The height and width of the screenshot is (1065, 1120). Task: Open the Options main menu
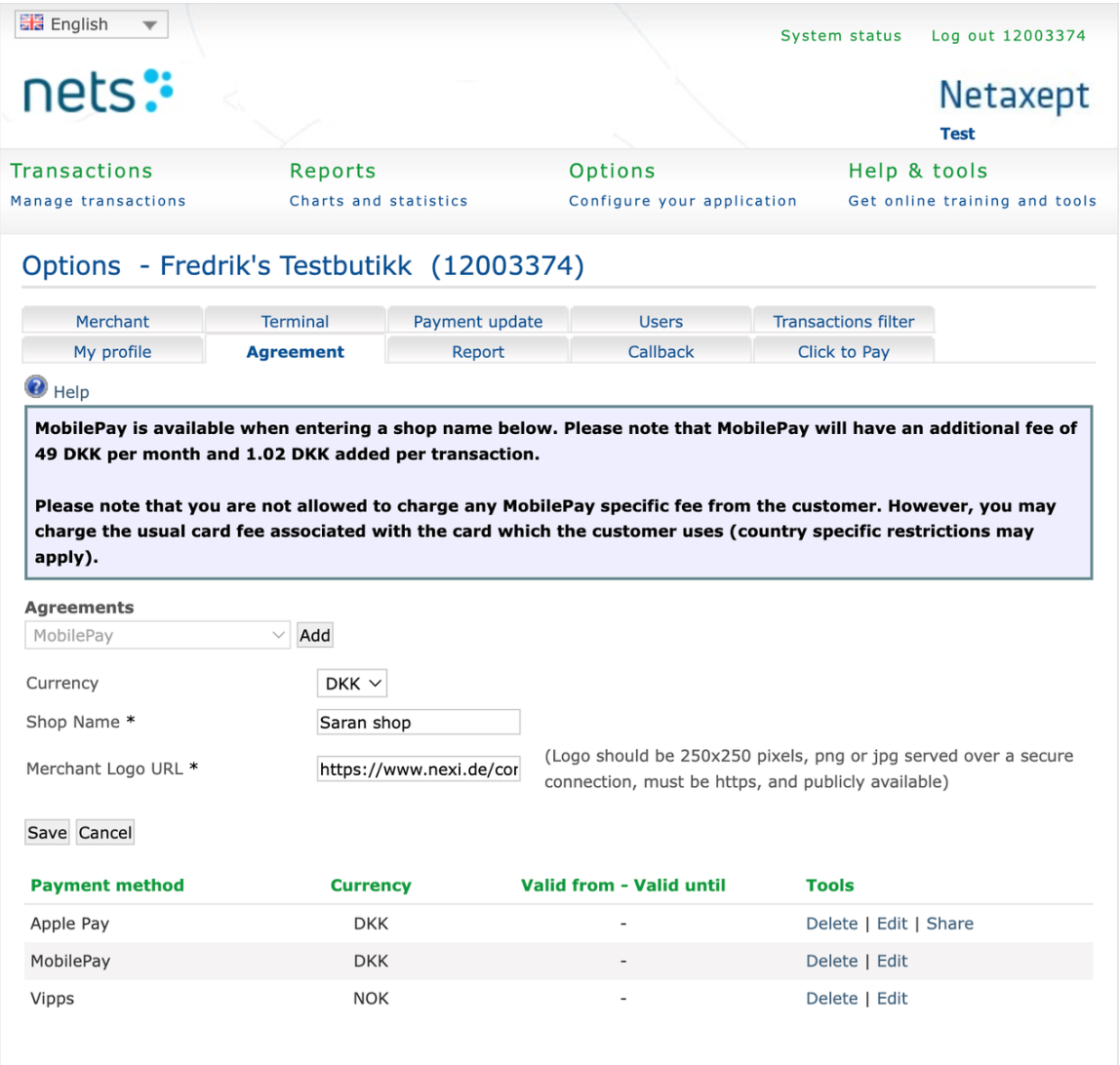[612, 171]
